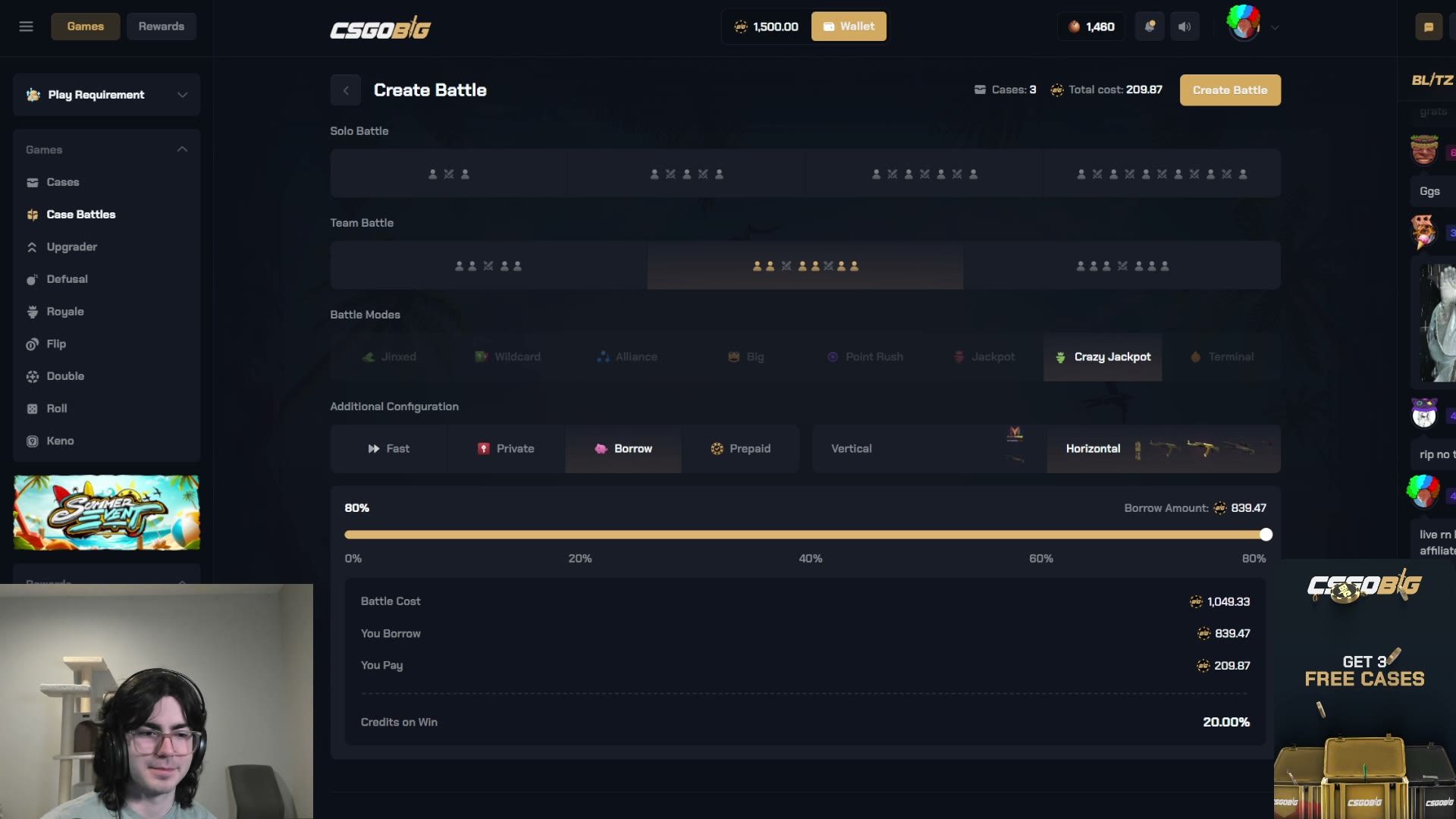Open the user profile avatar
Screen dimensions: 1456x819
coord(1244,24)
